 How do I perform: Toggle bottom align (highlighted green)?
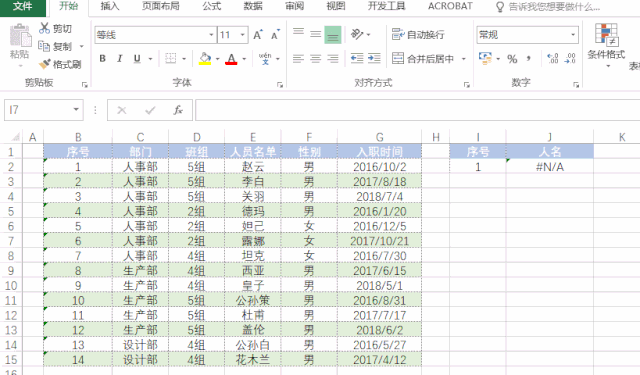point(333,35)
